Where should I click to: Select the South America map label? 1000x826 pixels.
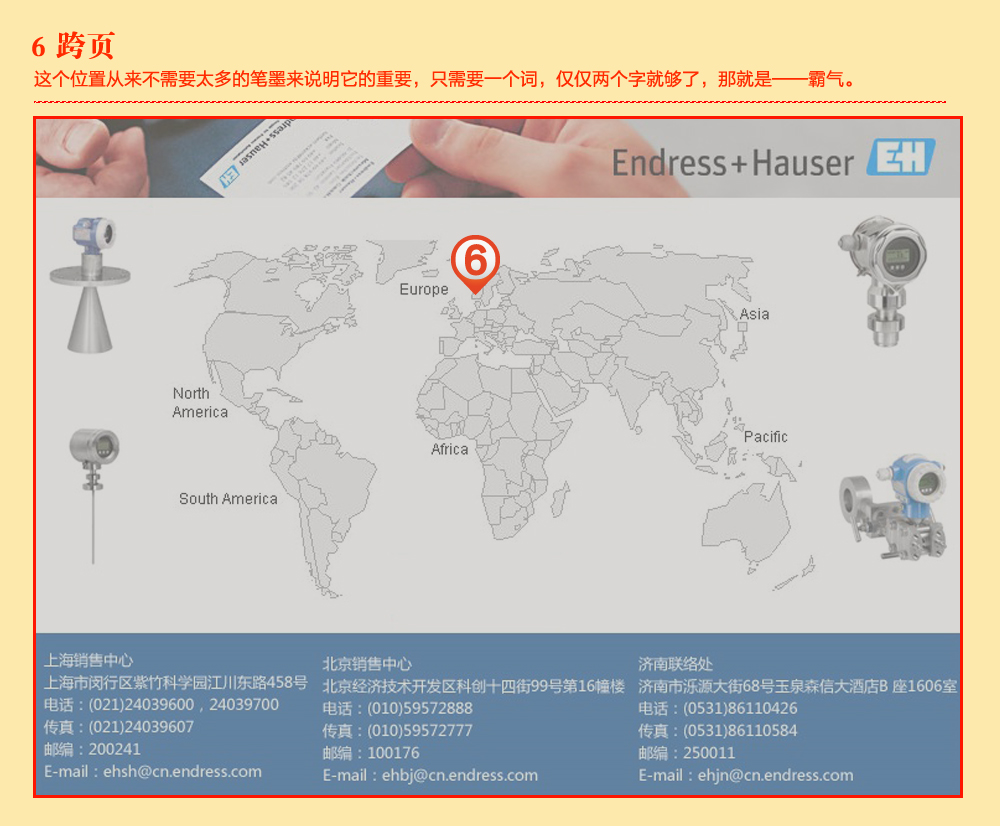coord(228,499)
